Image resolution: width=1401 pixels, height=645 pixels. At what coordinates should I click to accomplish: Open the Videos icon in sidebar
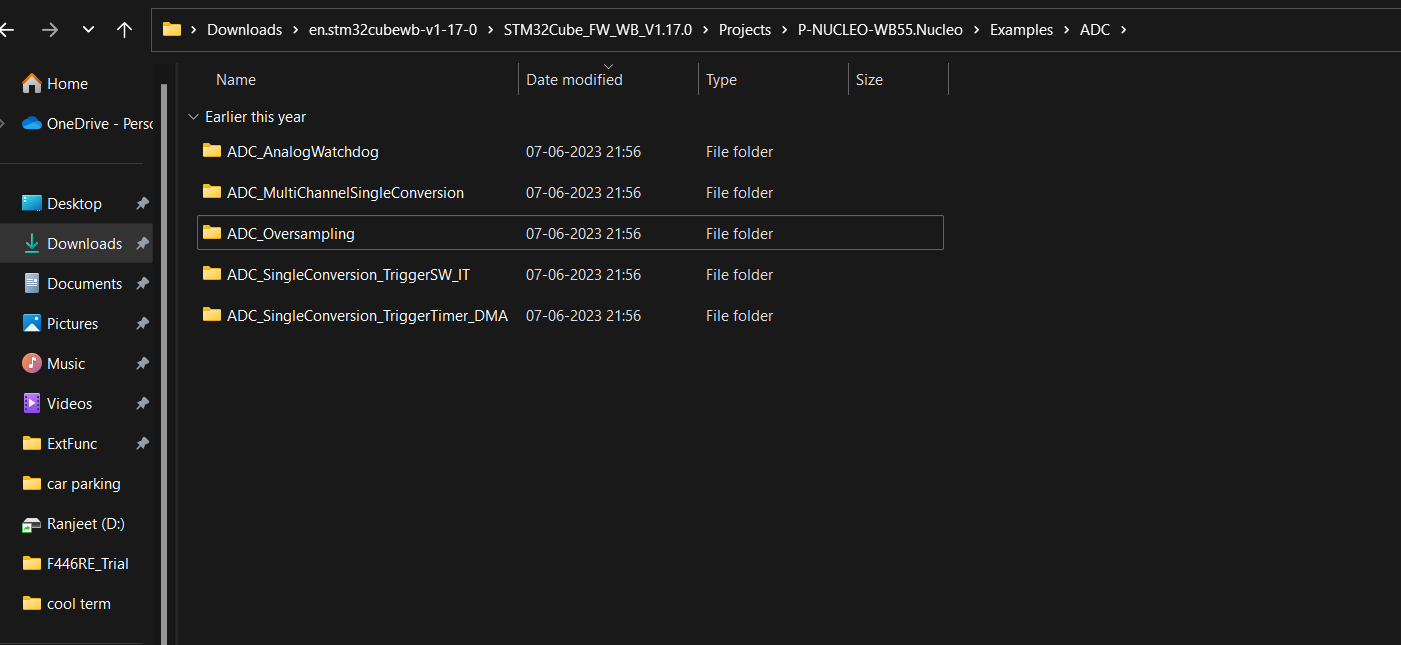click(x=32, y=404)
